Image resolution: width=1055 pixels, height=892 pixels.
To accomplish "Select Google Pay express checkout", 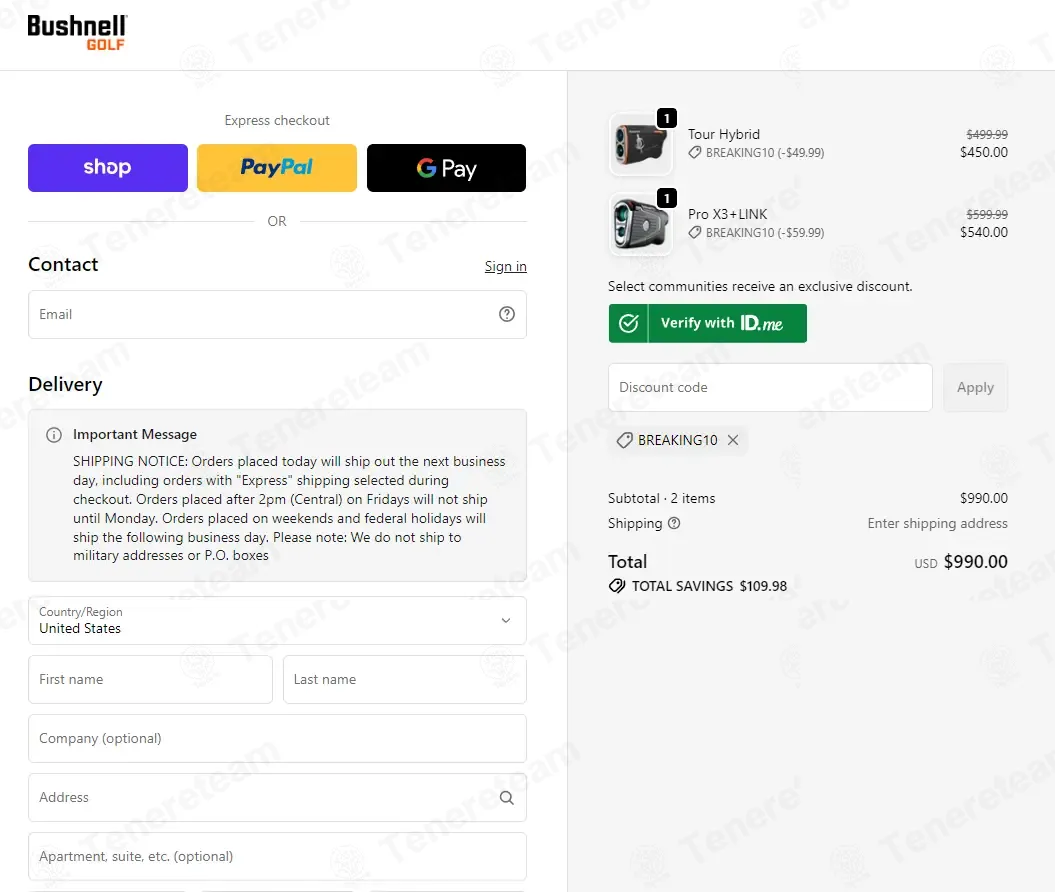I will (x=446, y=168).
